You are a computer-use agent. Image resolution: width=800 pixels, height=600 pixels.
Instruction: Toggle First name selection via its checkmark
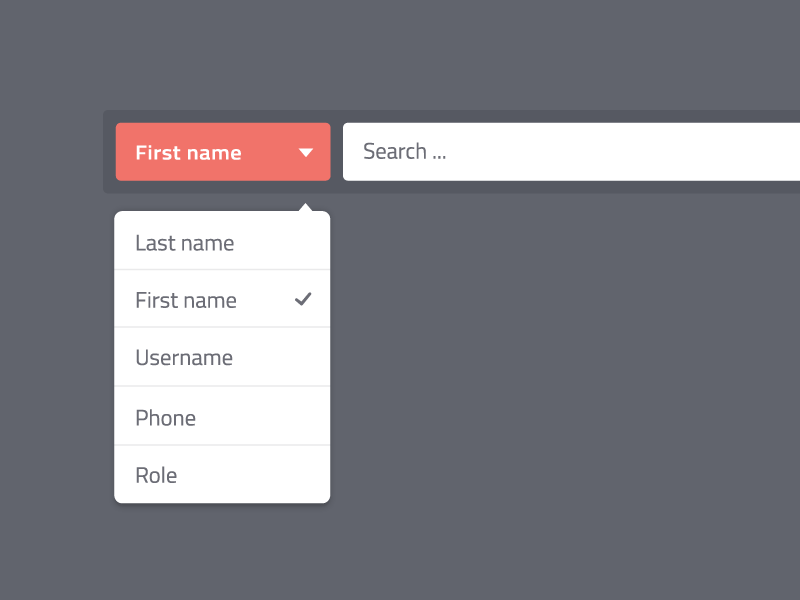pos(303,299)
